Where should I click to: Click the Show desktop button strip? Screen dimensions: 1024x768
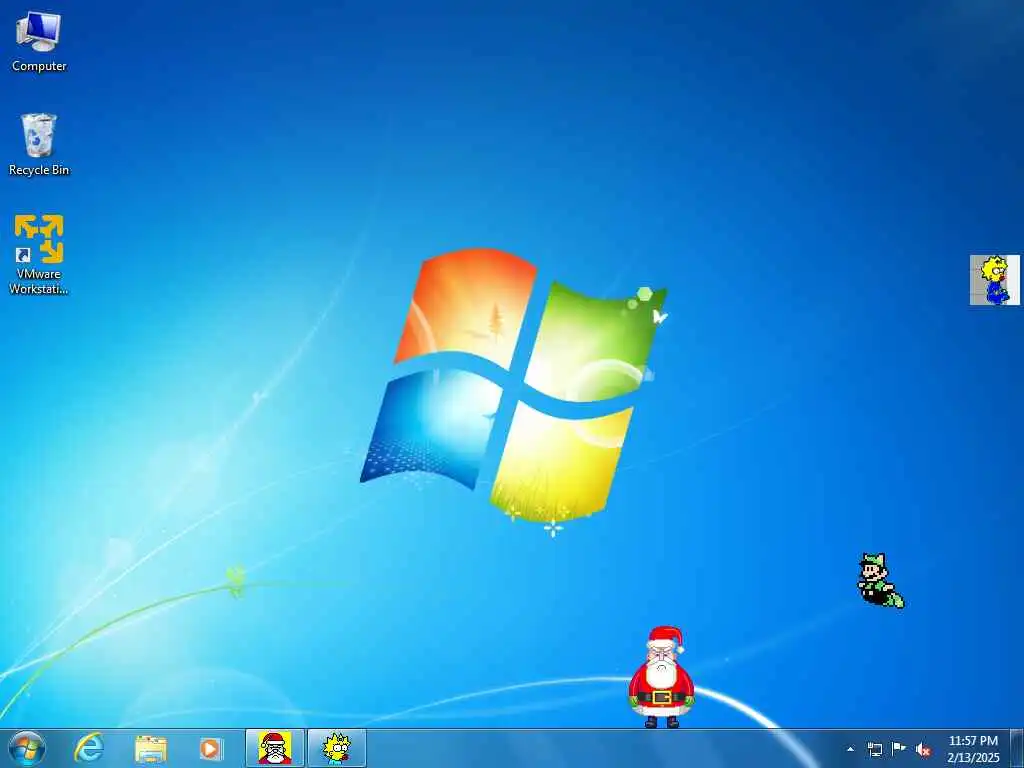(1017, 748)
